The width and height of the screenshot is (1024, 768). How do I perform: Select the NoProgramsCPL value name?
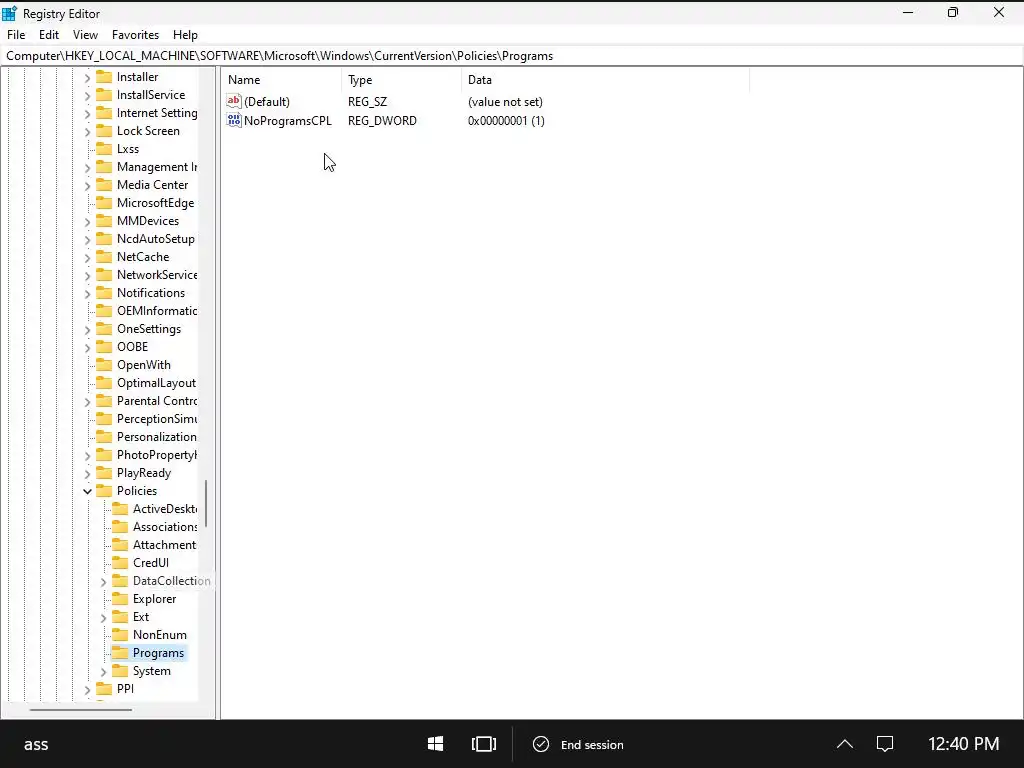pos(287,120)
